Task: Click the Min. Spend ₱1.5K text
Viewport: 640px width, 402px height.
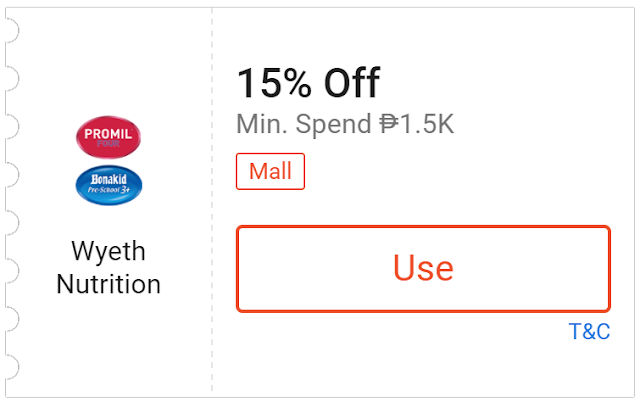Action: coord(345,125)
